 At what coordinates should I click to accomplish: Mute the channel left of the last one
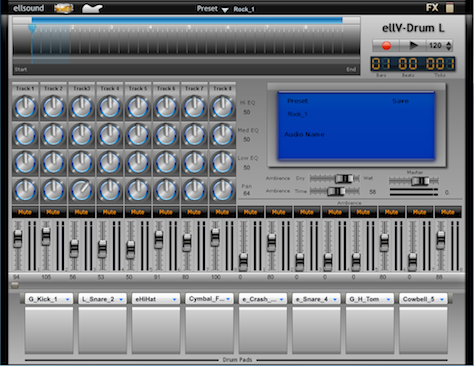coord(420,212)
